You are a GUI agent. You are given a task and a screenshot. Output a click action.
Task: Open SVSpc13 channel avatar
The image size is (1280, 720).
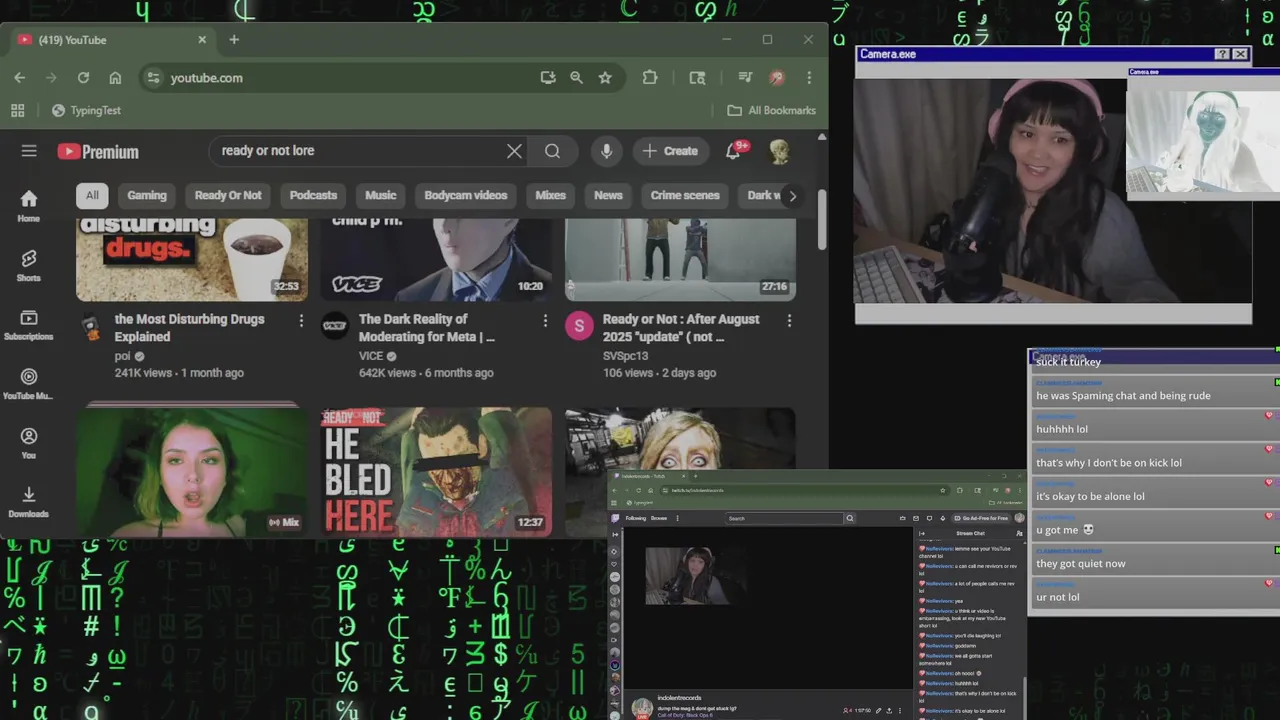[579, 325]
